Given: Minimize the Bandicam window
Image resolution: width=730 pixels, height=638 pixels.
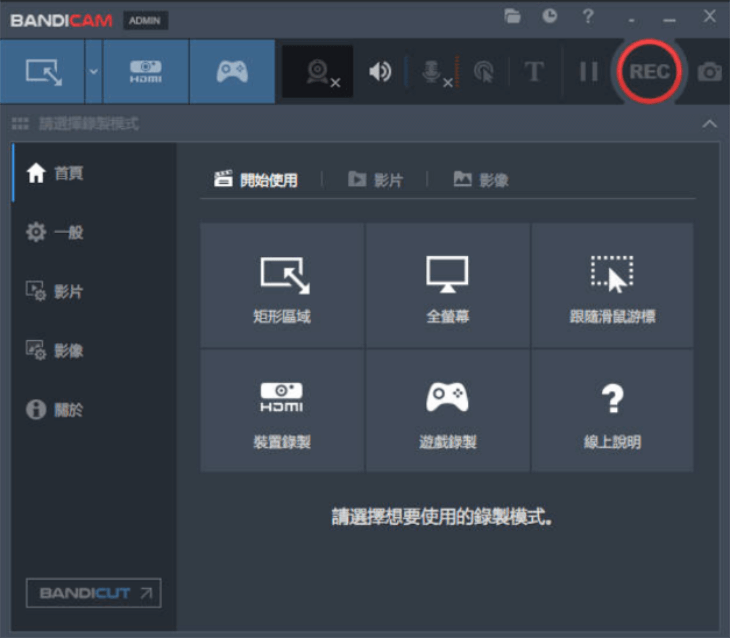Looking at the screenshot, I should pos(669,20).
